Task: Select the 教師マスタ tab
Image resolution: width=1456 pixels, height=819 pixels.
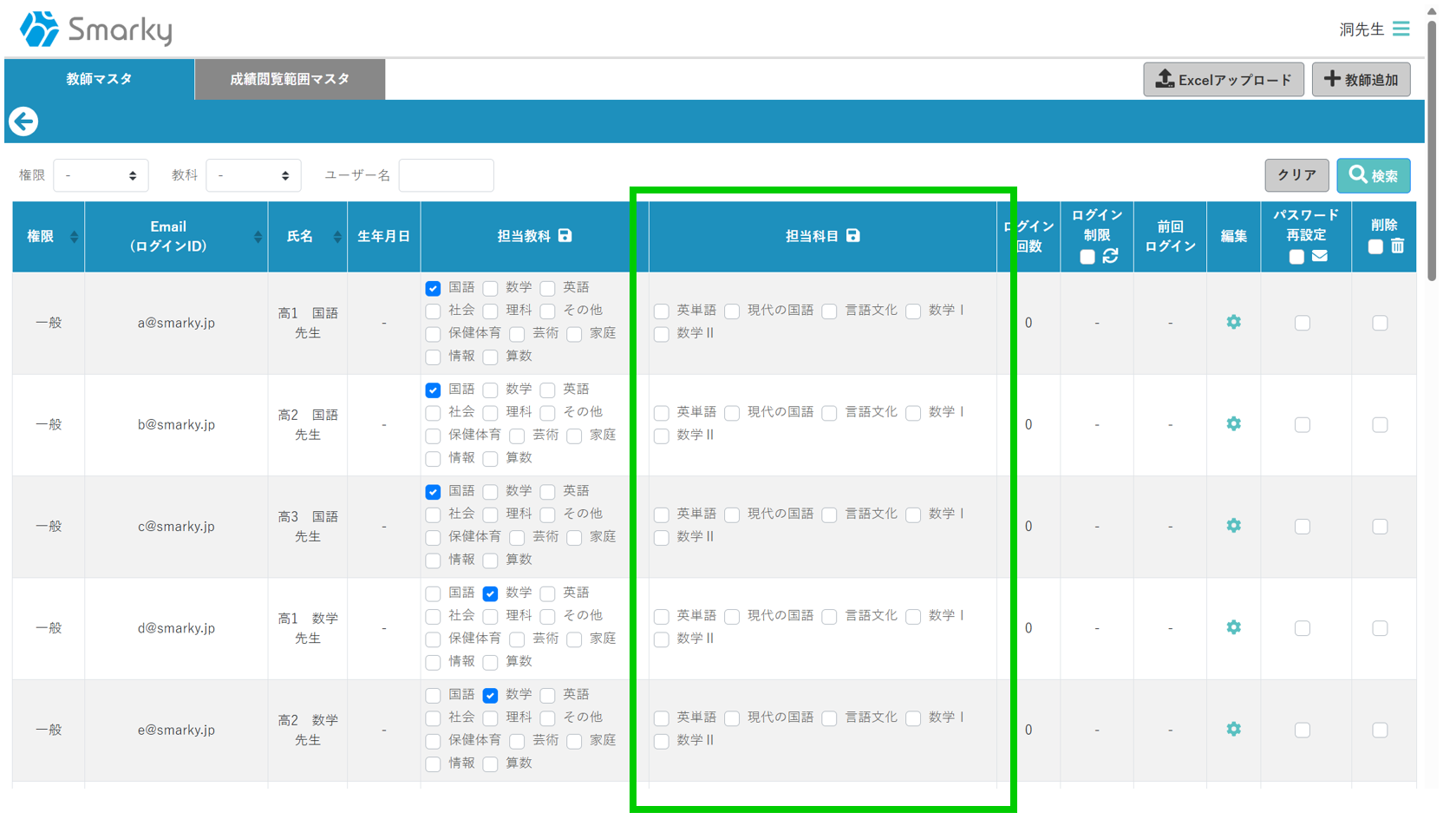Action: click(x=99, y=79)
